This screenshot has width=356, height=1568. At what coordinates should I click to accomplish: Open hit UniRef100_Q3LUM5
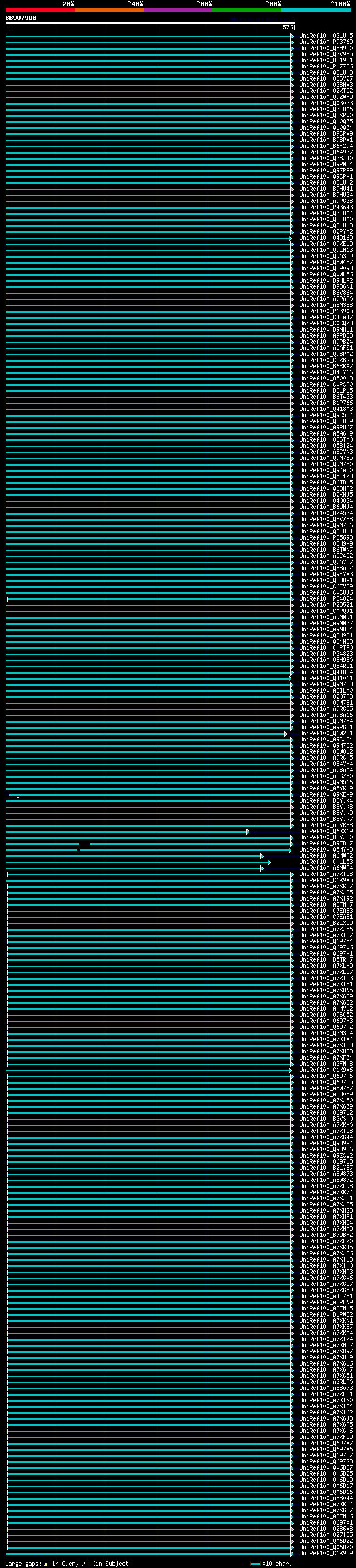tap(326, 36)
